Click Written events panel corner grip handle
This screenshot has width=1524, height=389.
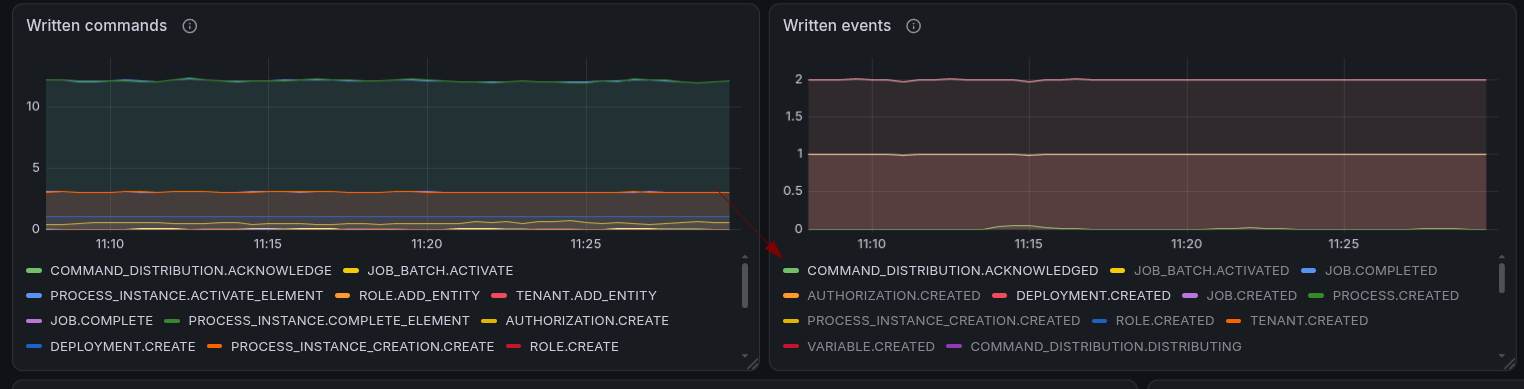tap(1510, 365)
